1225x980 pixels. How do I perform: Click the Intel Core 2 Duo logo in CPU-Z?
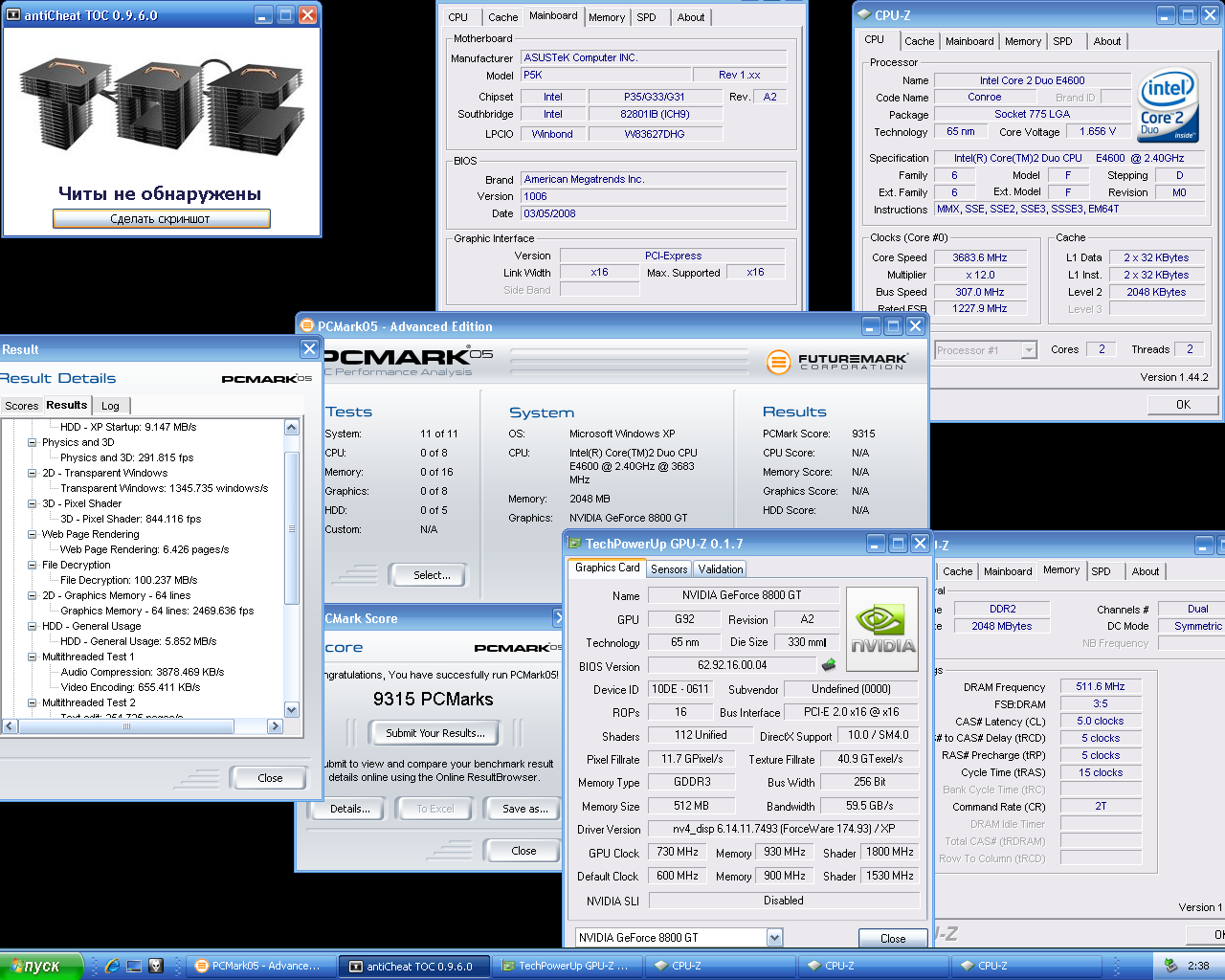pos(1168,105)
